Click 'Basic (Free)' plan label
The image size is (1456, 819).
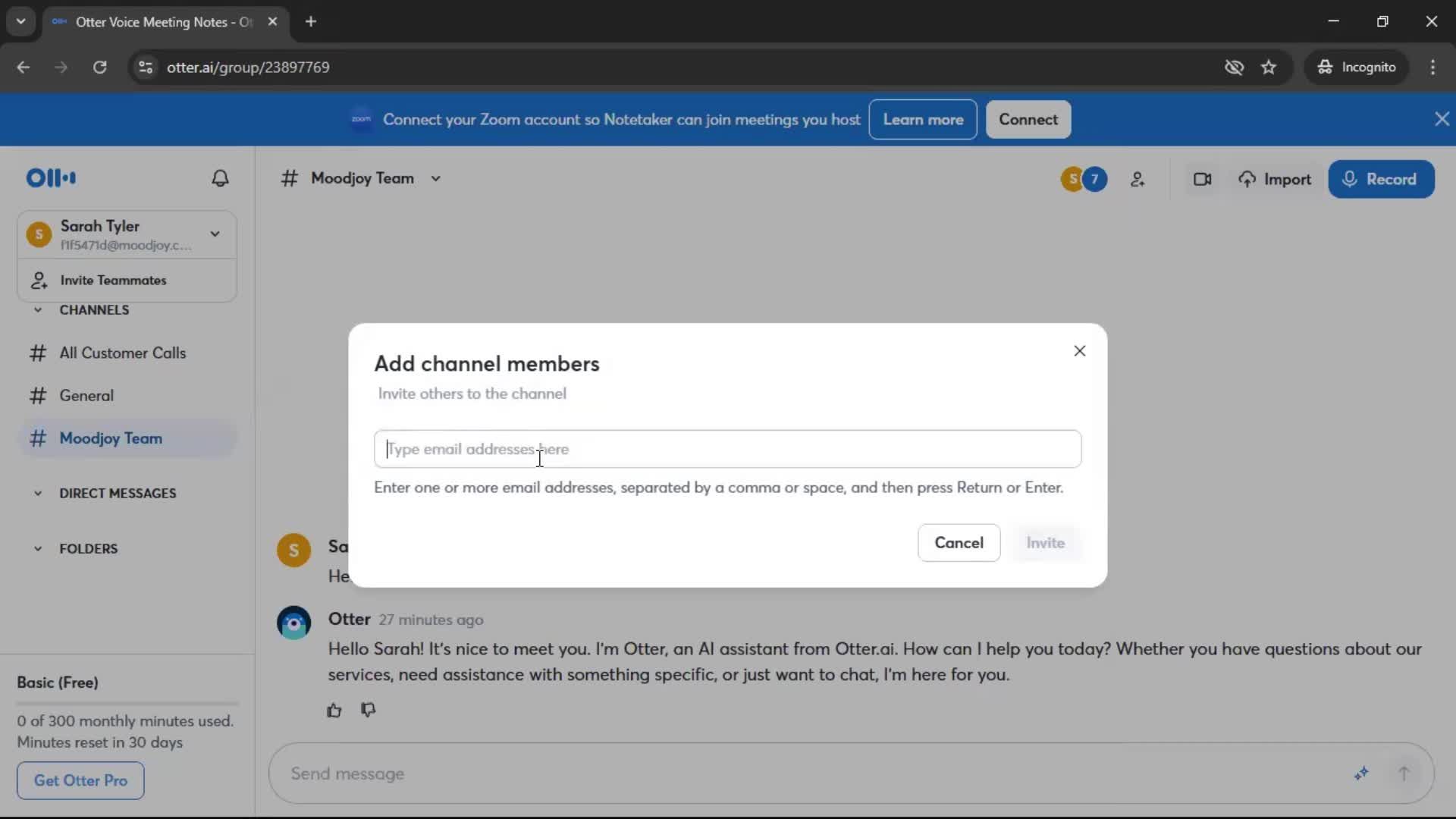58,682
